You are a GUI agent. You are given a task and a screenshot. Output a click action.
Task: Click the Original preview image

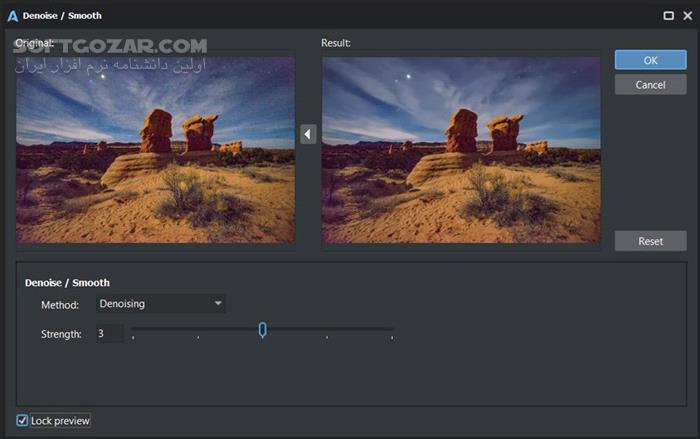click(x=155, y=149)
